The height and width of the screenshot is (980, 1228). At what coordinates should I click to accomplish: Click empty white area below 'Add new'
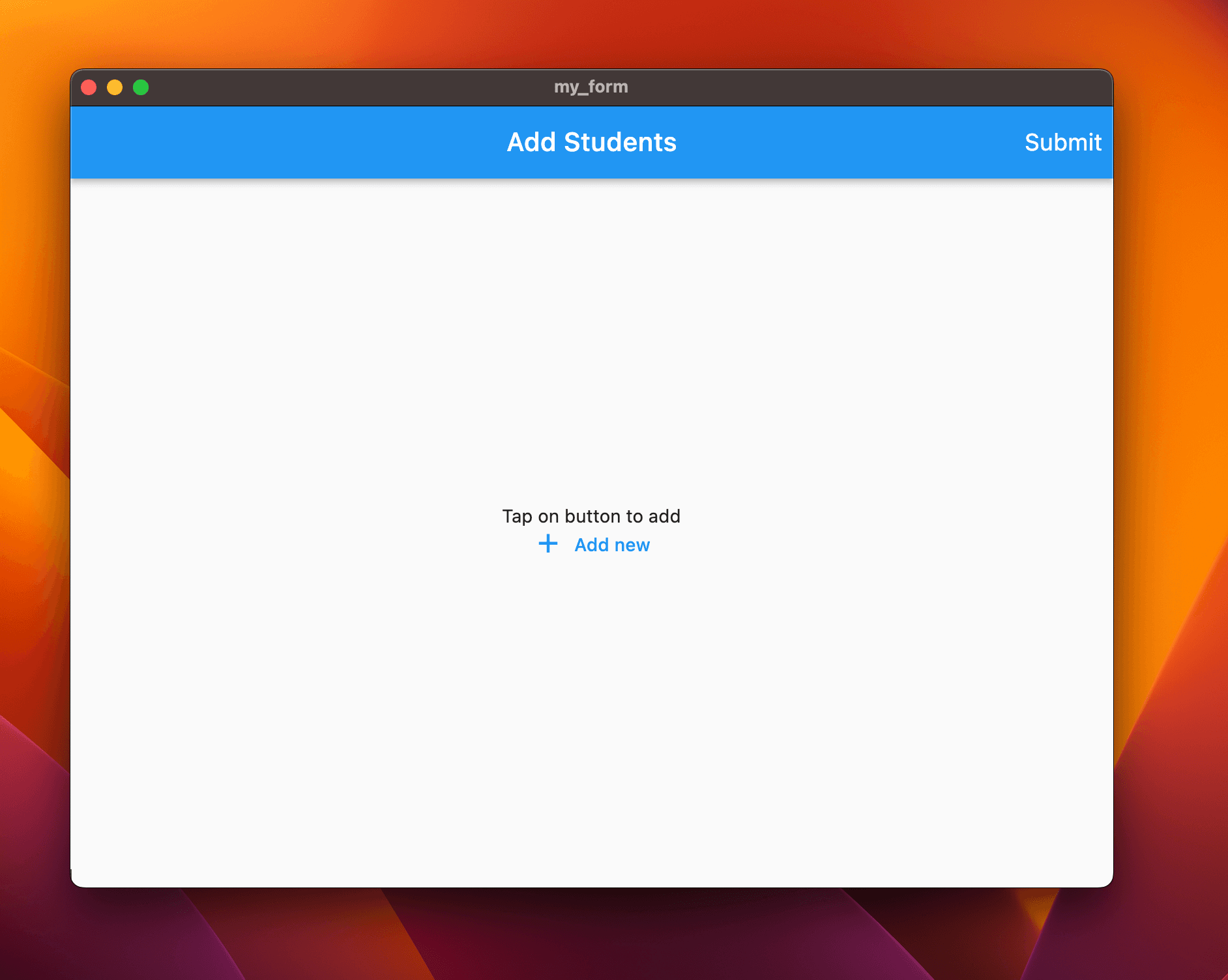tap(591, 717)
